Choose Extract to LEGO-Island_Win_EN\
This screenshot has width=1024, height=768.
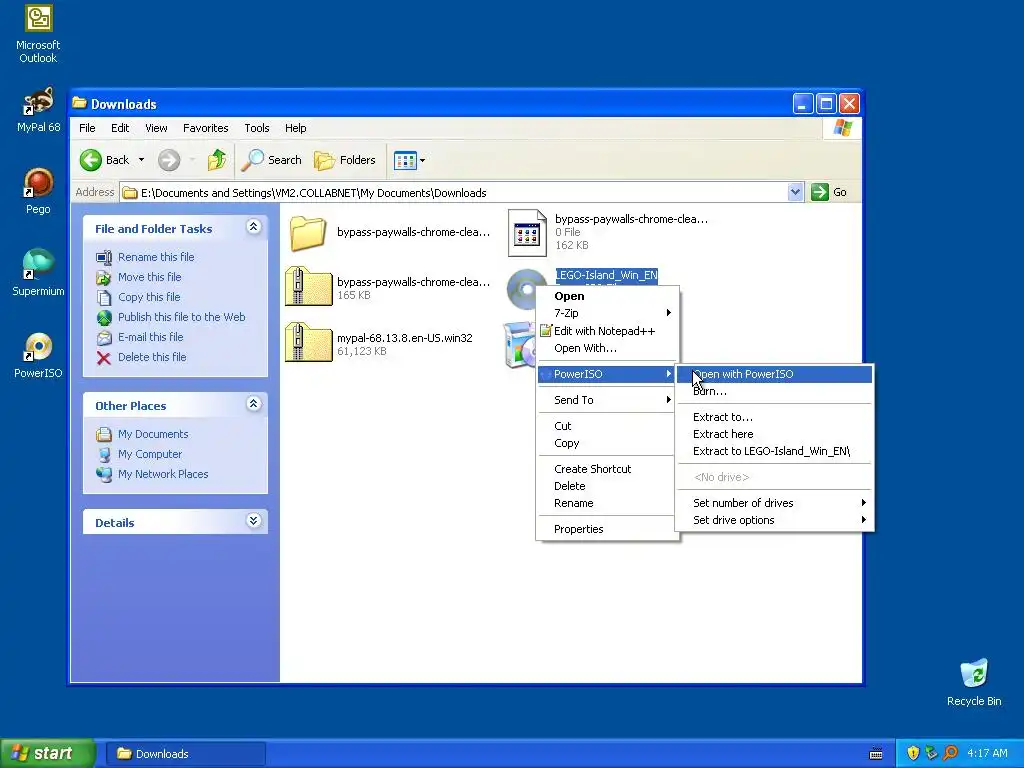pos(774,451)
